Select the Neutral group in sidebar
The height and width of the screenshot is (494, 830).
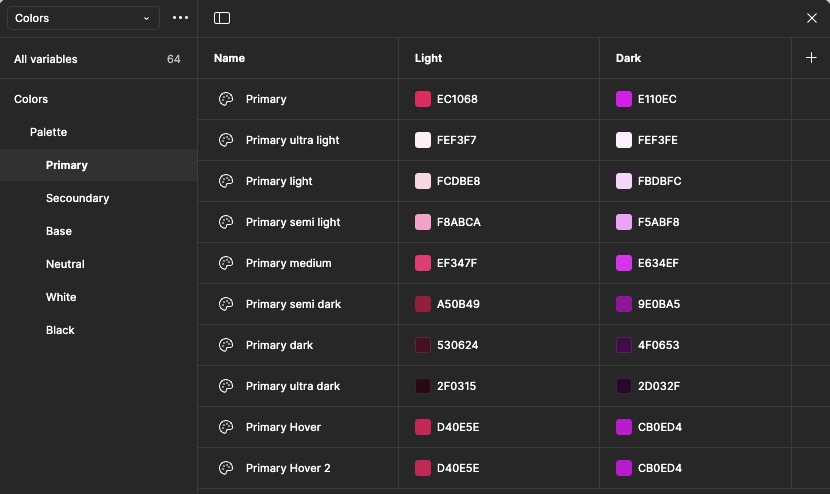(98, 264)
